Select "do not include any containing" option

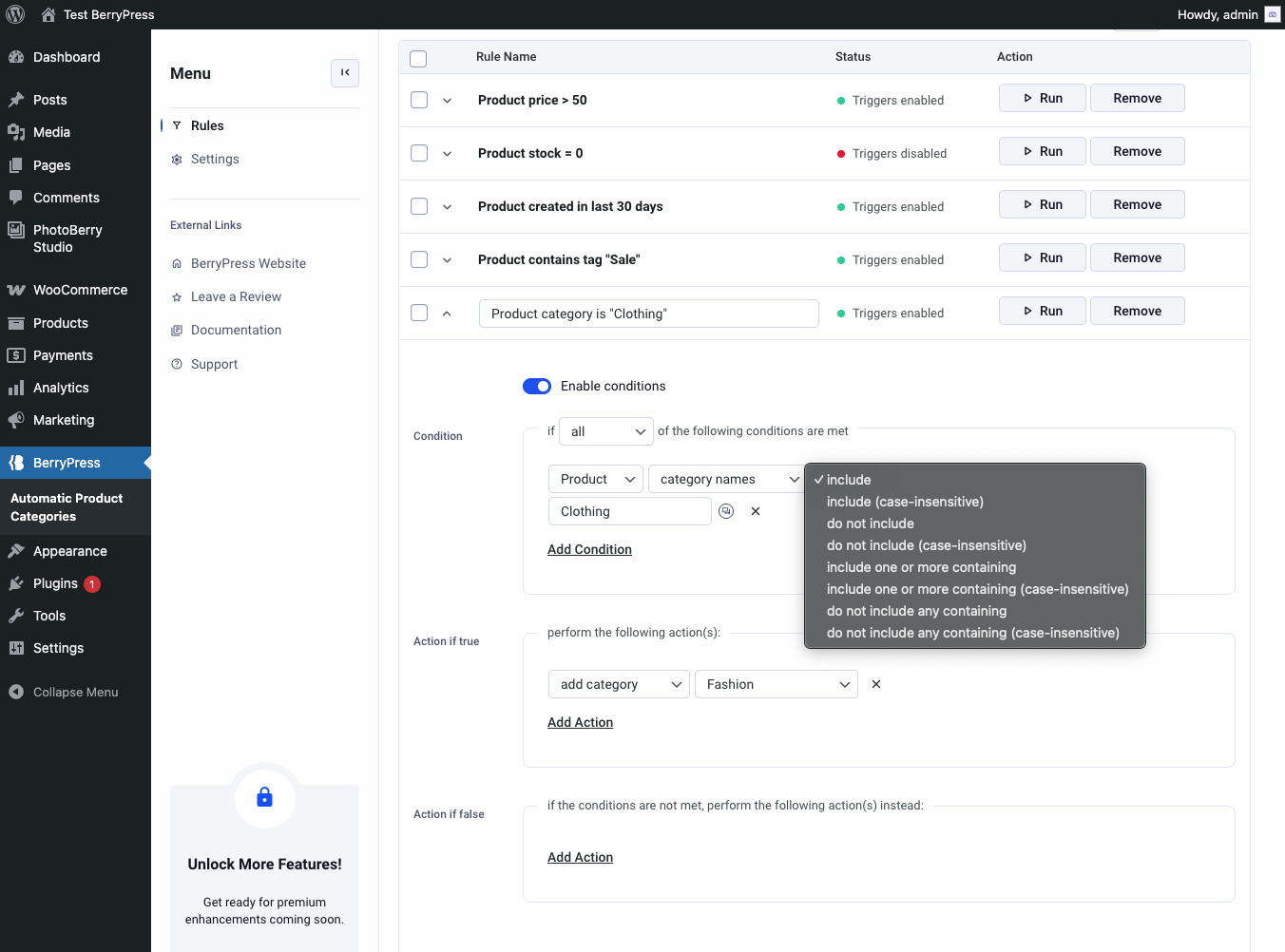(x=975, y=611)
